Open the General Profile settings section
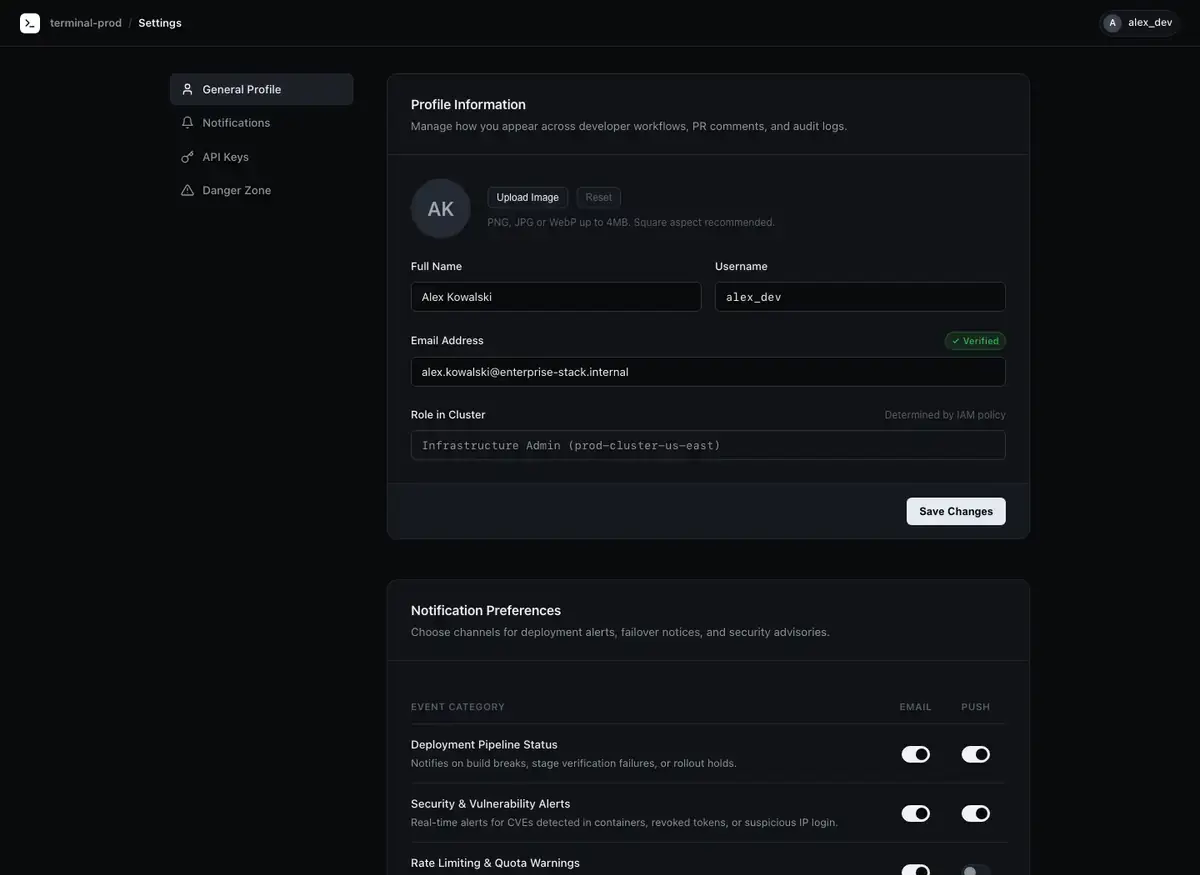The width and height of the screenshot is (1200, 875). click(x=261, y=89)
